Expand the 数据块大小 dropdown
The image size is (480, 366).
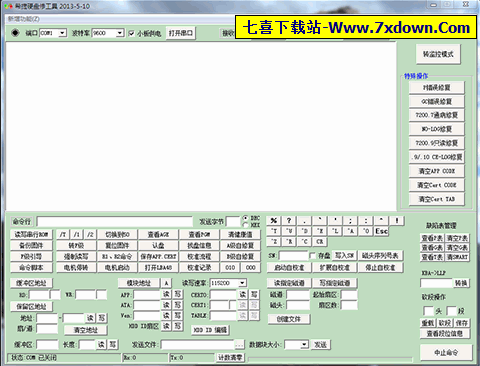tap(304, 345)
